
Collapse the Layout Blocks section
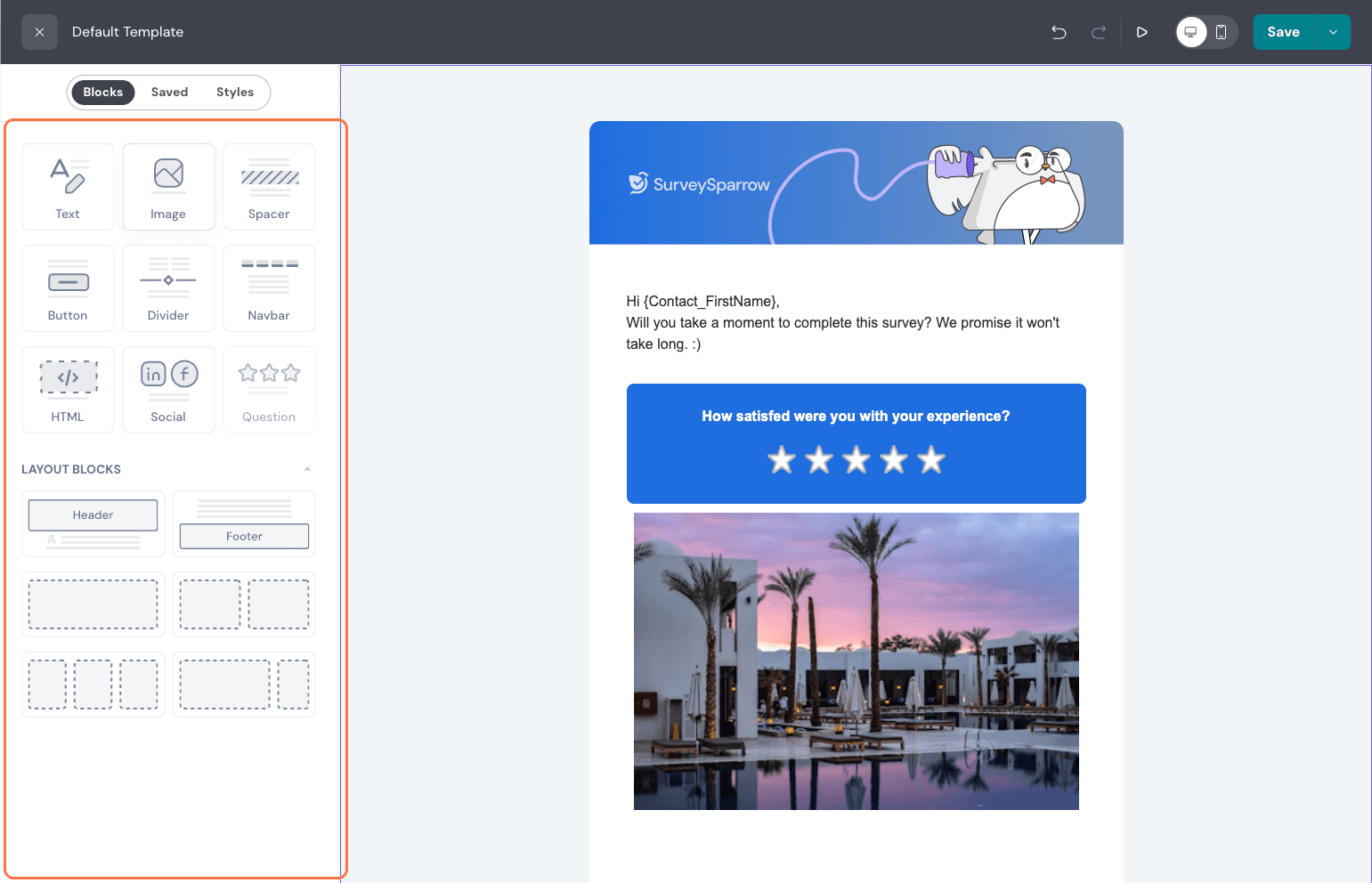click(x=307, y=469)
